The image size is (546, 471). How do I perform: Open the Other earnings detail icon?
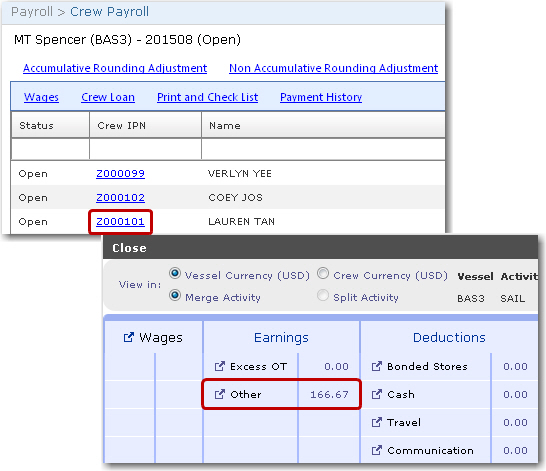pos(220,394)
